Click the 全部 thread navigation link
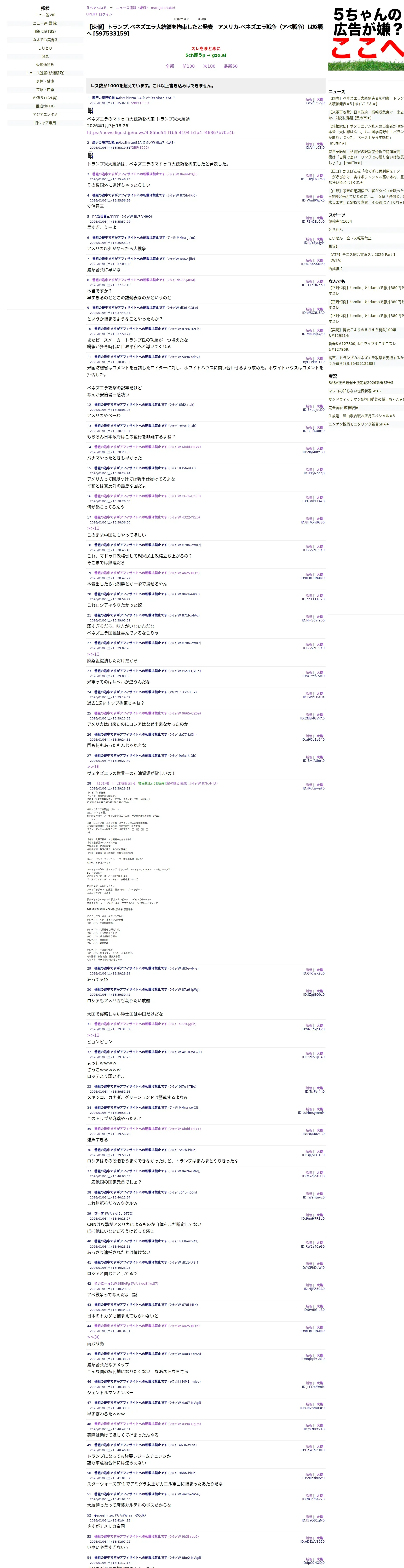This screenshot has height=1568, width=404. coord(170,66)
